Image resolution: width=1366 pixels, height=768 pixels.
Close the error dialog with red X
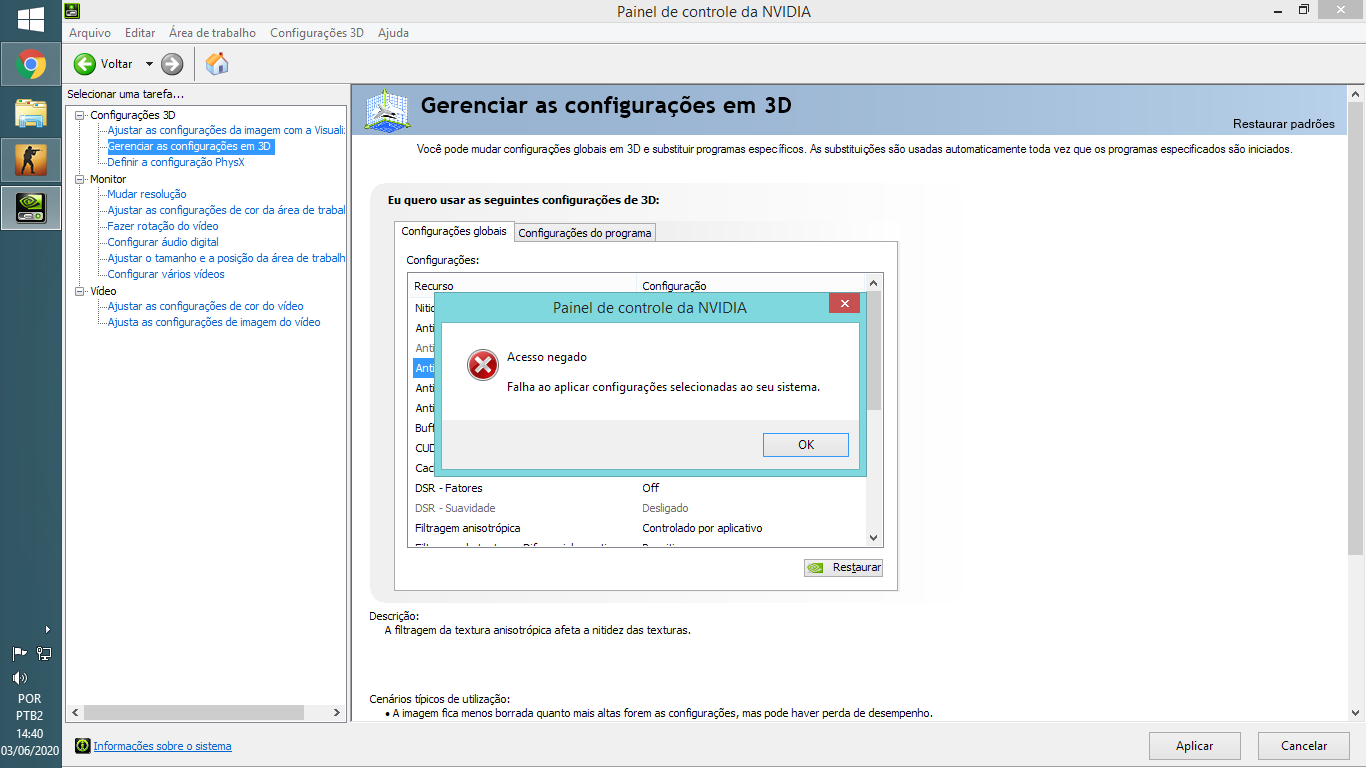pyautogui.click(x=844, y=303)
